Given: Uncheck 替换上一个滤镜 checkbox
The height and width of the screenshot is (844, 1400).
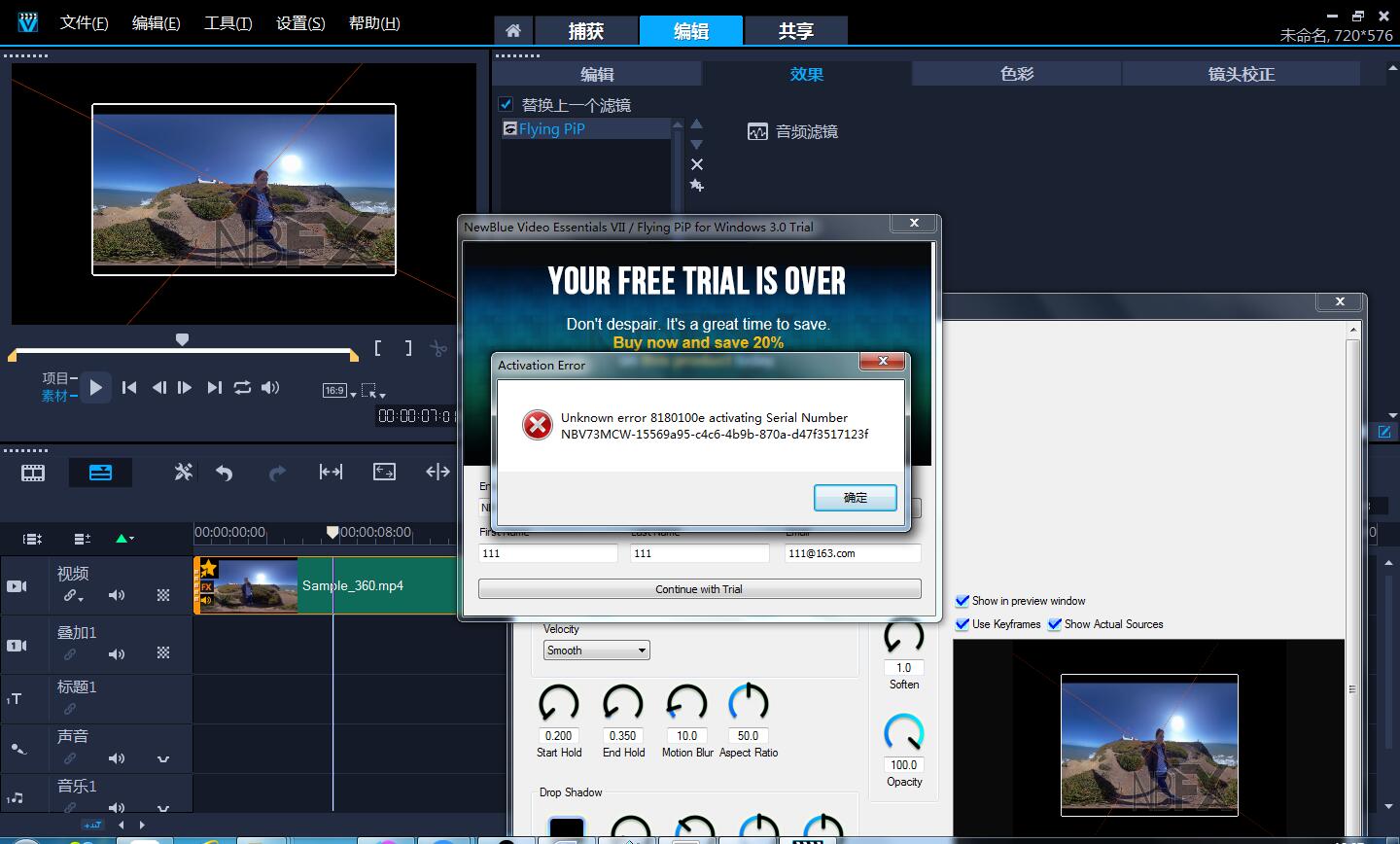Looking at the screenshot, I should pyautogui.click(x=506, y=104).
